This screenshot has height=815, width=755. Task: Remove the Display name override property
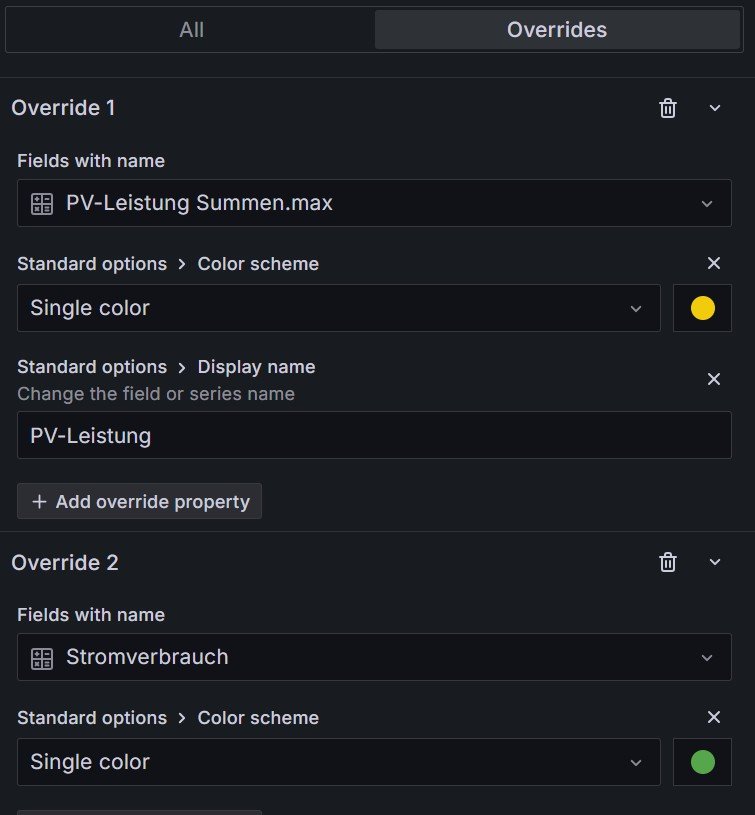pos(714,379)
